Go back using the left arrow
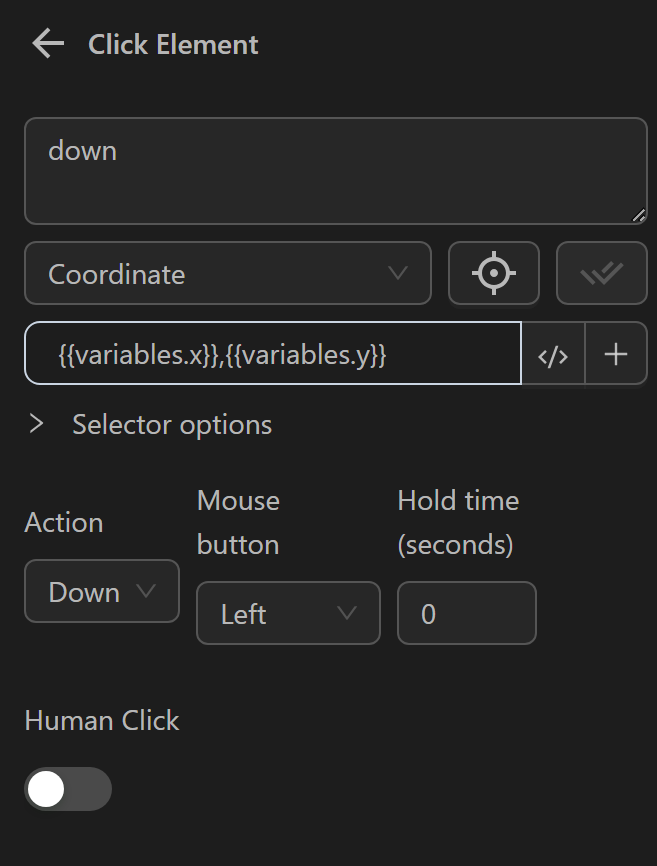This screenshot has width=657, height=866. pyautogui.click(x=47, y=44)
